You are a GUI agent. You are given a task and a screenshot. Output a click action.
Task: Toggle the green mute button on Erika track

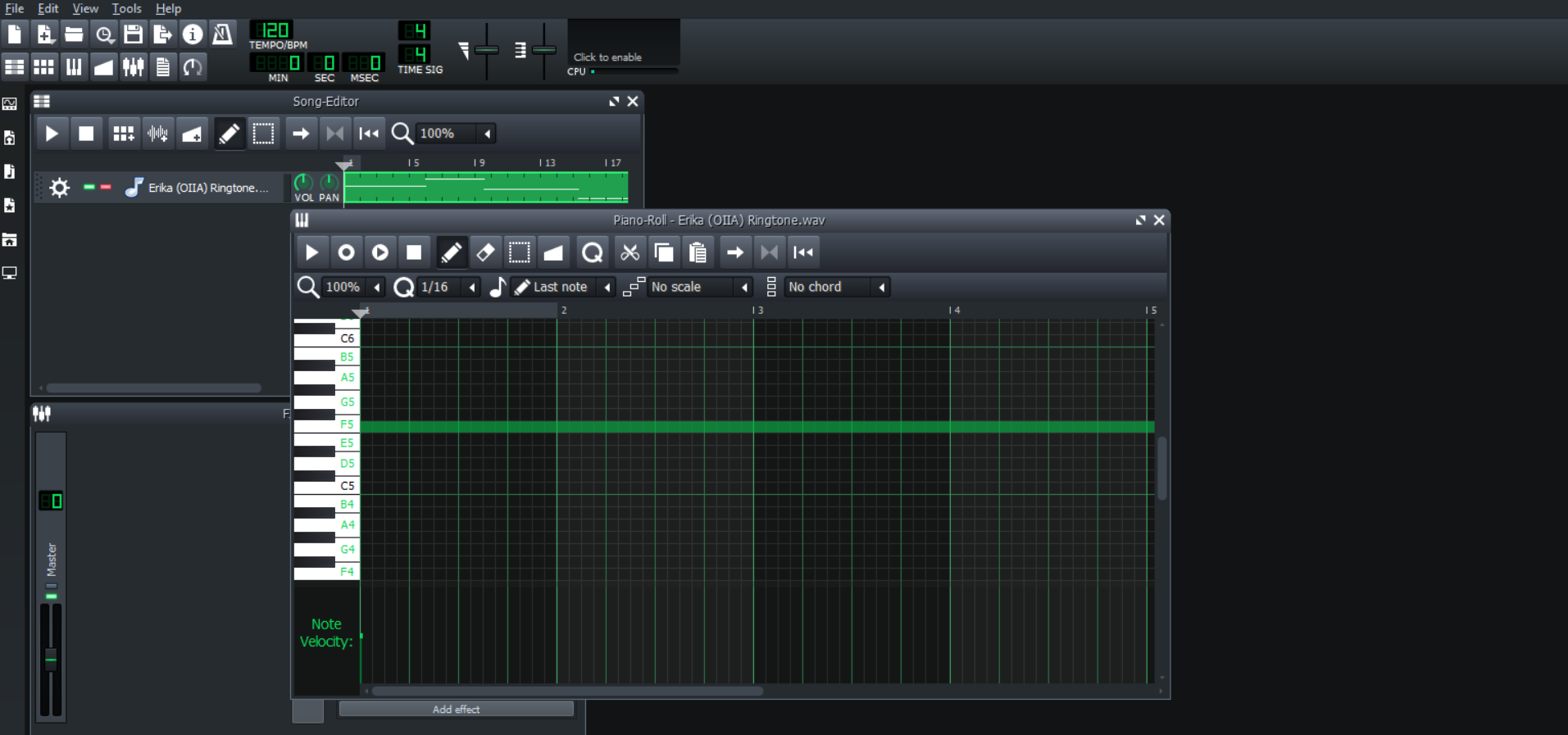[89, 188]
